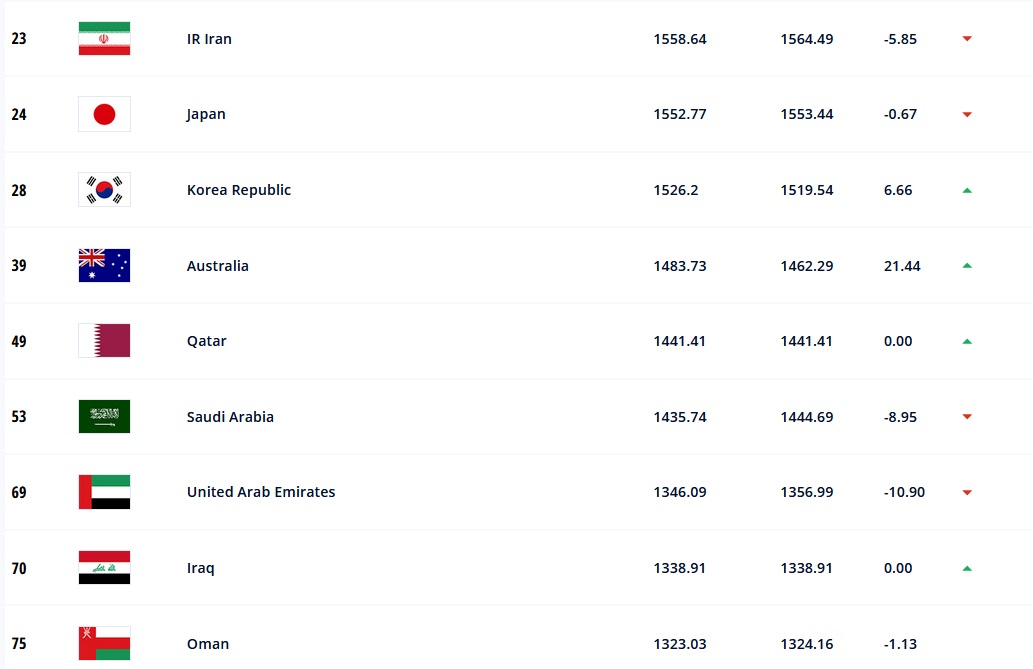Click the Australia flag icon
The width and height of the screenshot is (1033, 669).
(104, 266)
